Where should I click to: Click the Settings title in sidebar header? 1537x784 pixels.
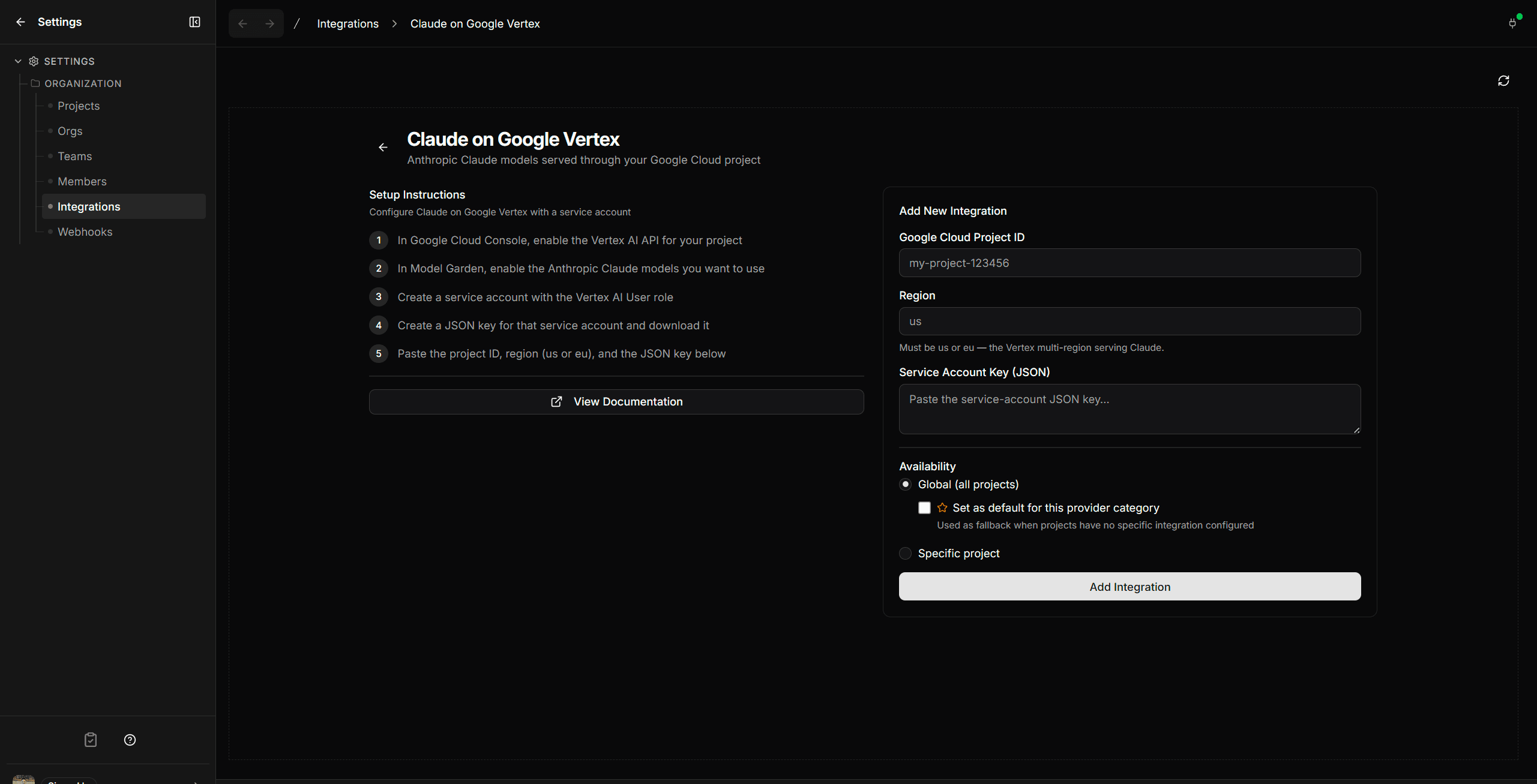pos(59,22)
